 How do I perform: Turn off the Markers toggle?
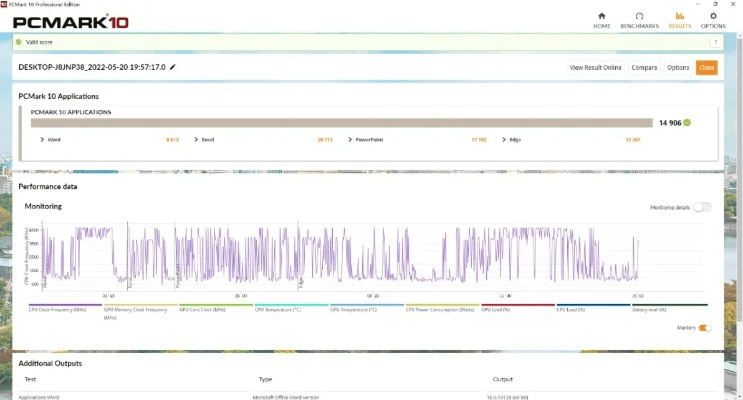(704, 327)
